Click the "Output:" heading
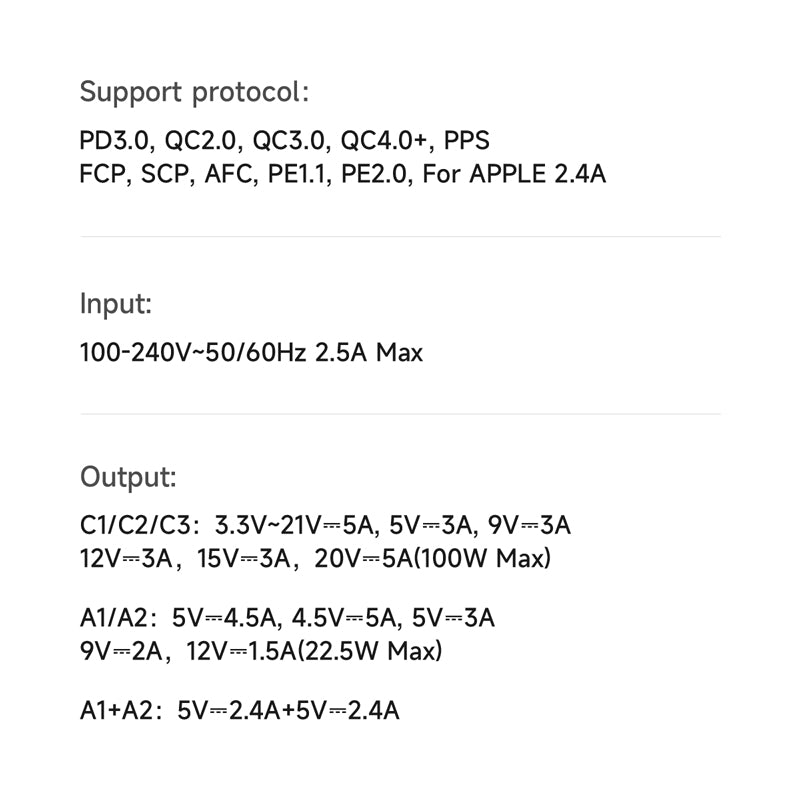800x800 pixels. (128, 476)
